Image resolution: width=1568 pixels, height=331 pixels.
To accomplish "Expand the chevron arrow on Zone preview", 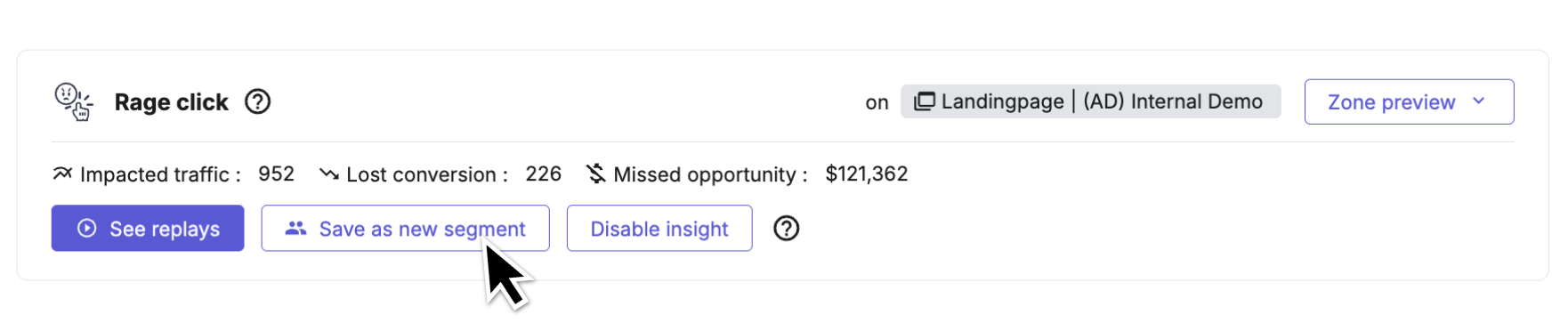I will (x=1479, y=101).
